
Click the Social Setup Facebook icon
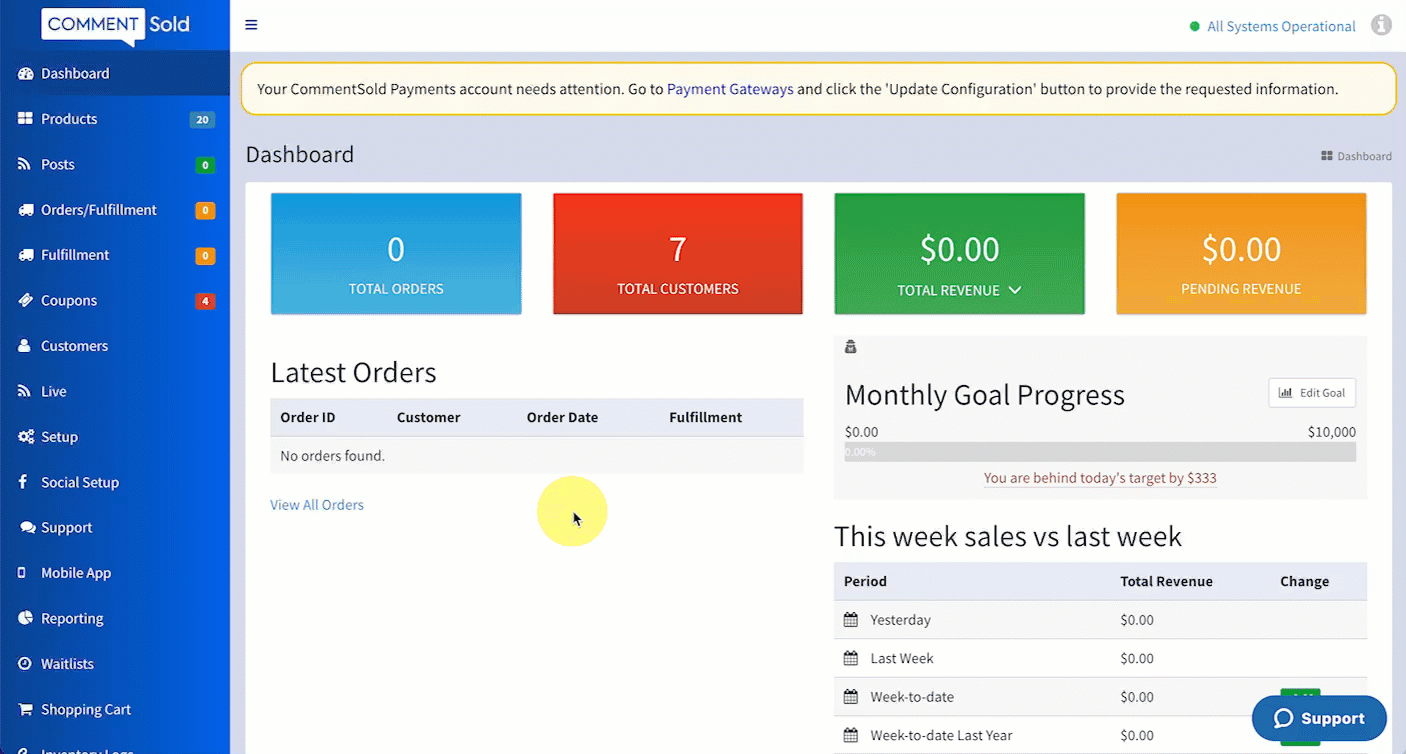coord(23,482)
